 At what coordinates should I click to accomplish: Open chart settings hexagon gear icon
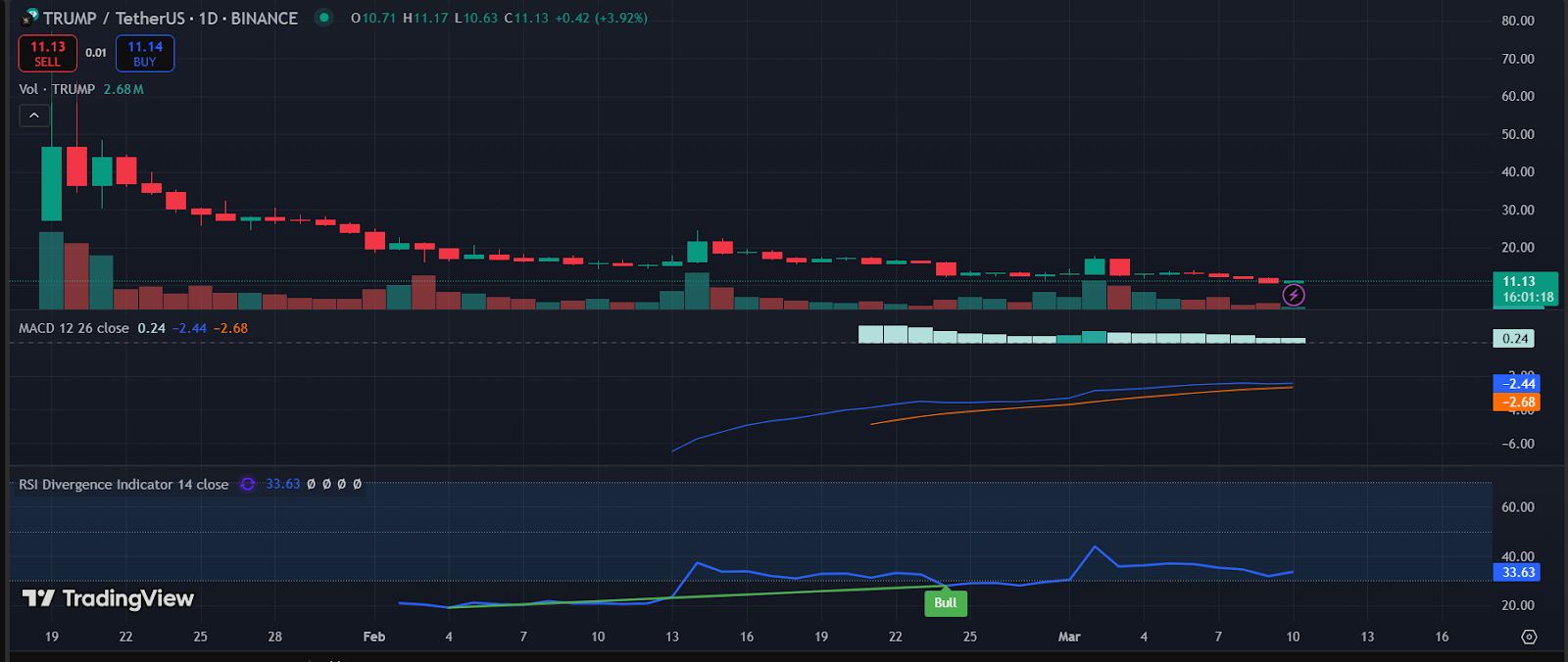click(1529, 637)
